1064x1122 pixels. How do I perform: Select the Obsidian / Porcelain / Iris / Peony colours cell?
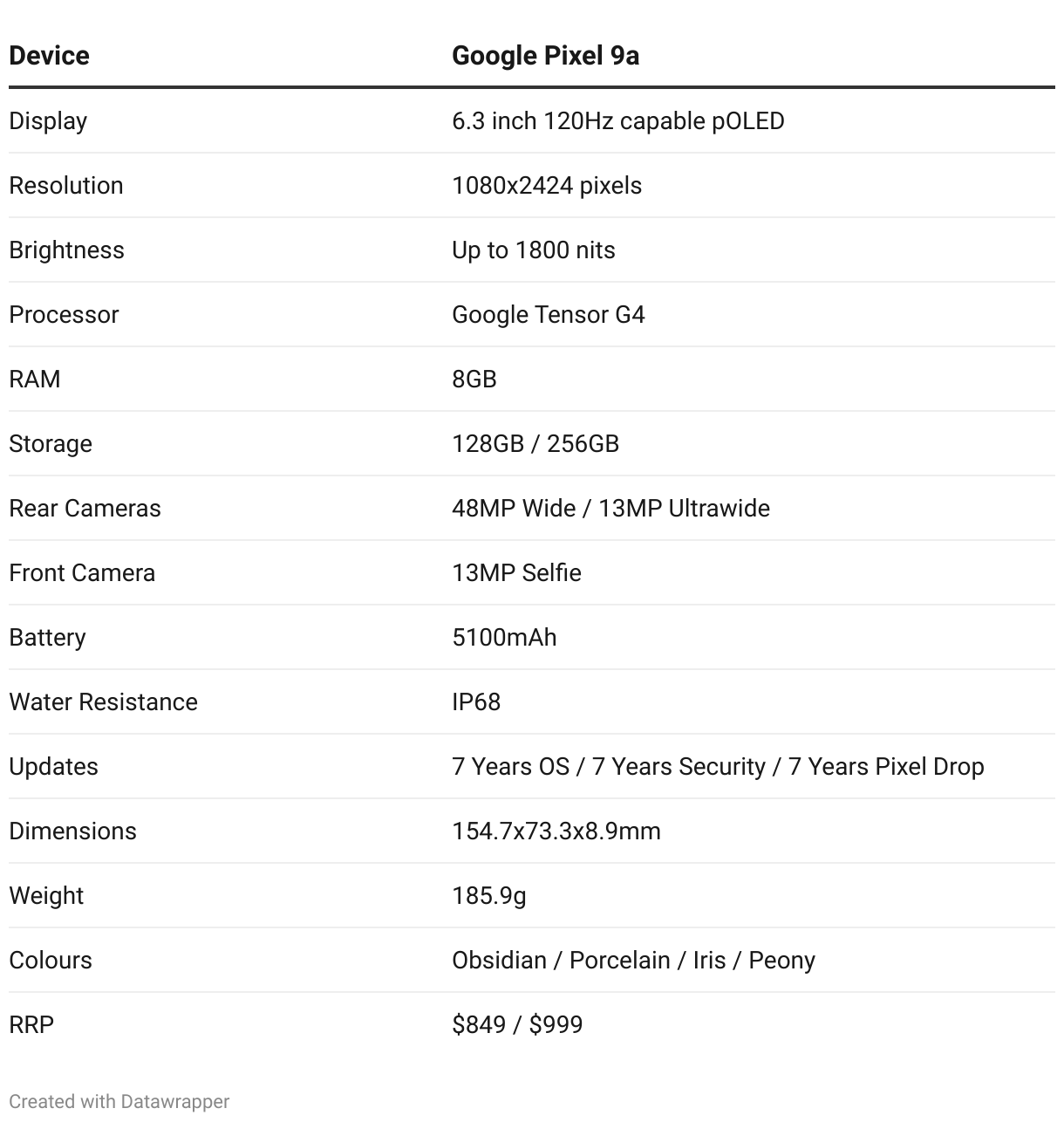[634, 961]
